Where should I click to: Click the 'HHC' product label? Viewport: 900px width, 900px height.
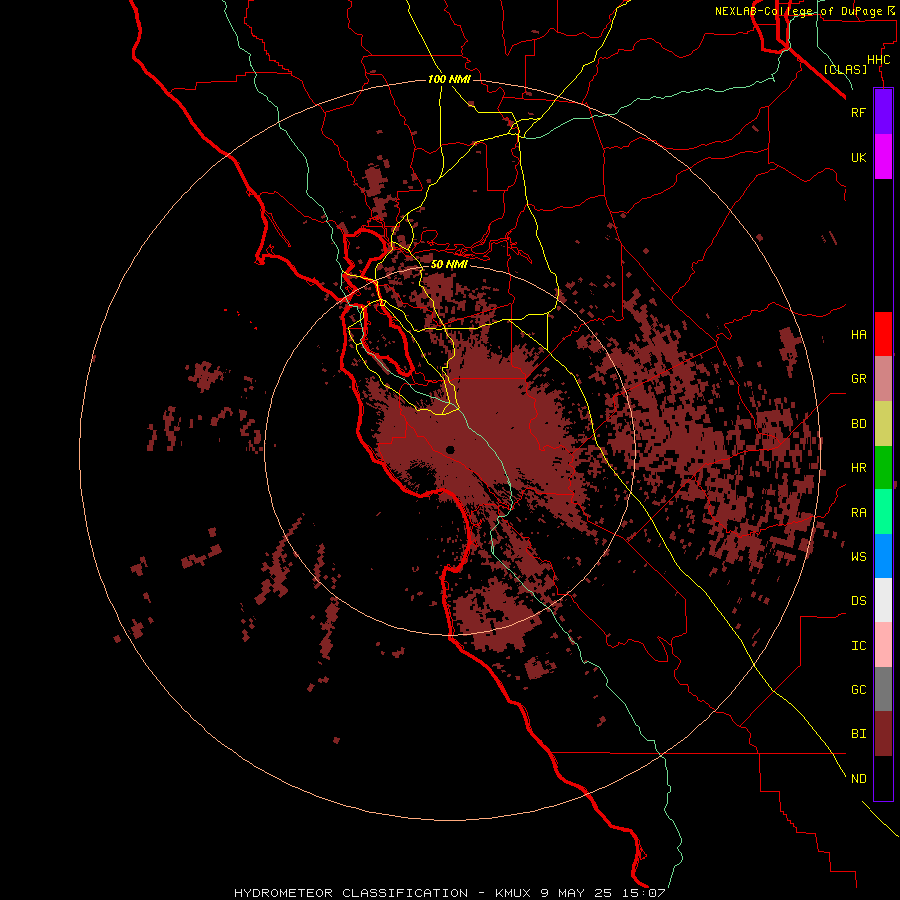click(878, 60)
